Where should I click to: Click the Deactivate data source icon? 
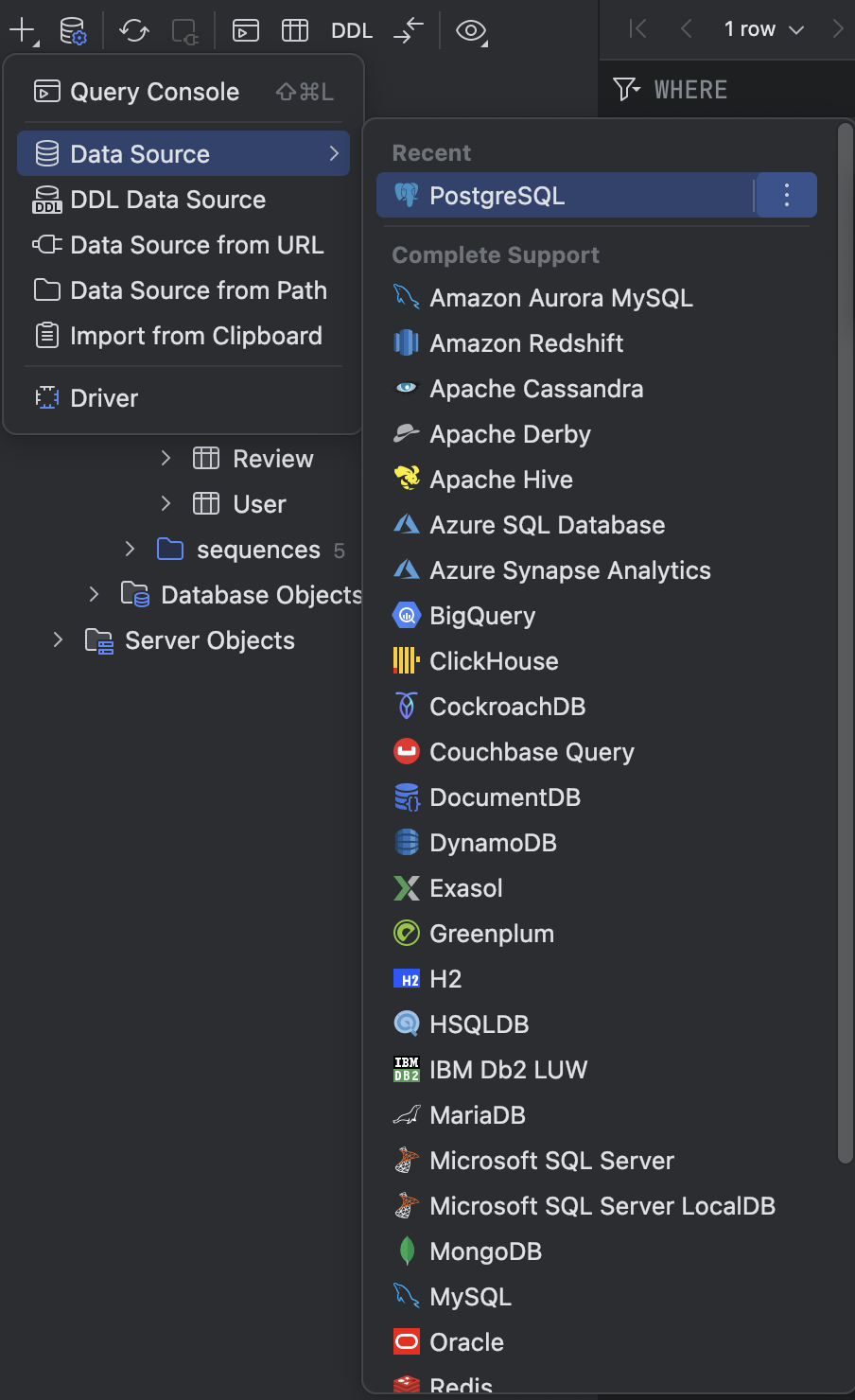pos(185,30)
